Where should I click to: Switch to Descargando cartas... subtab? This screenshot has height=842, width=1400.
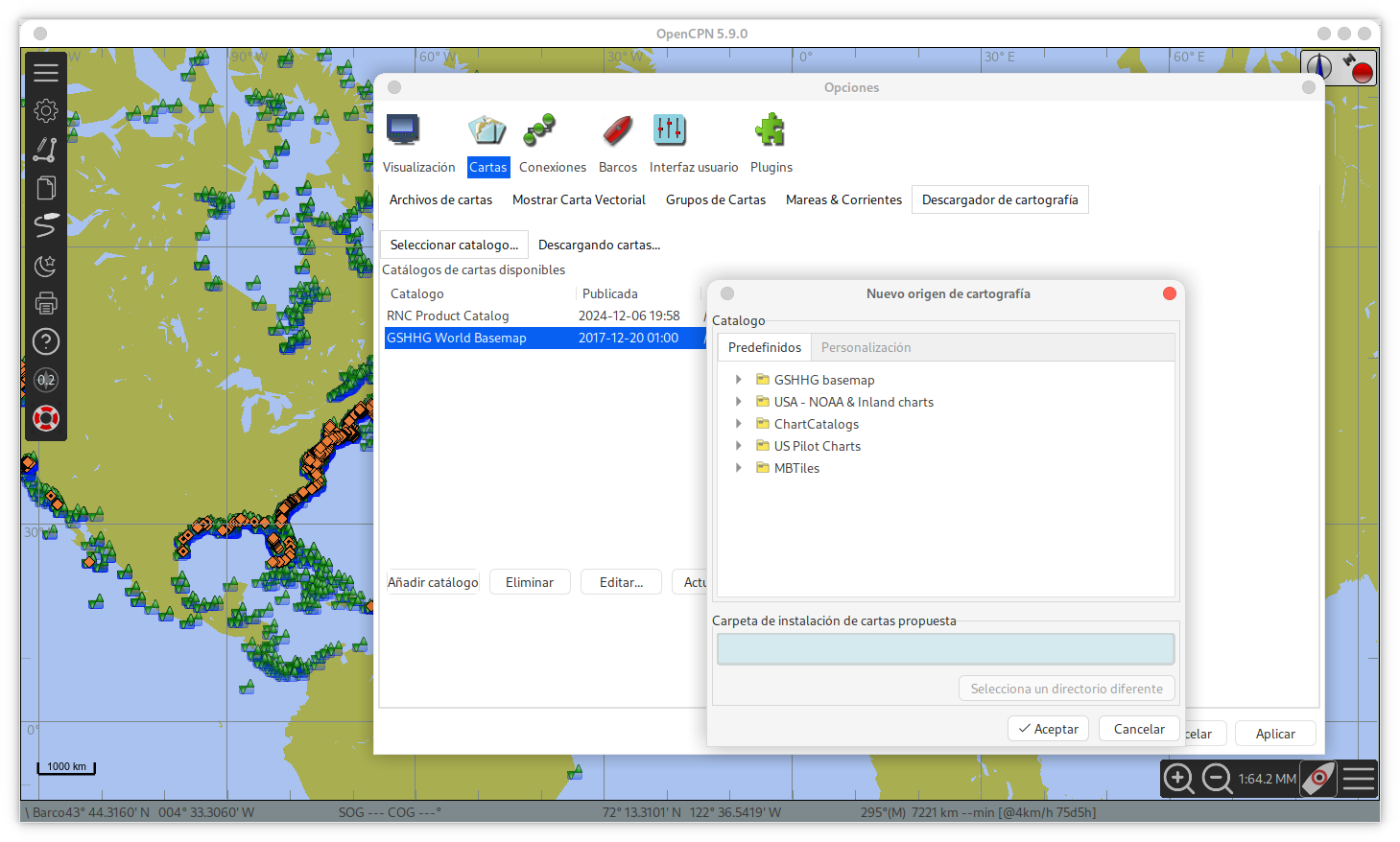(599, 245)
